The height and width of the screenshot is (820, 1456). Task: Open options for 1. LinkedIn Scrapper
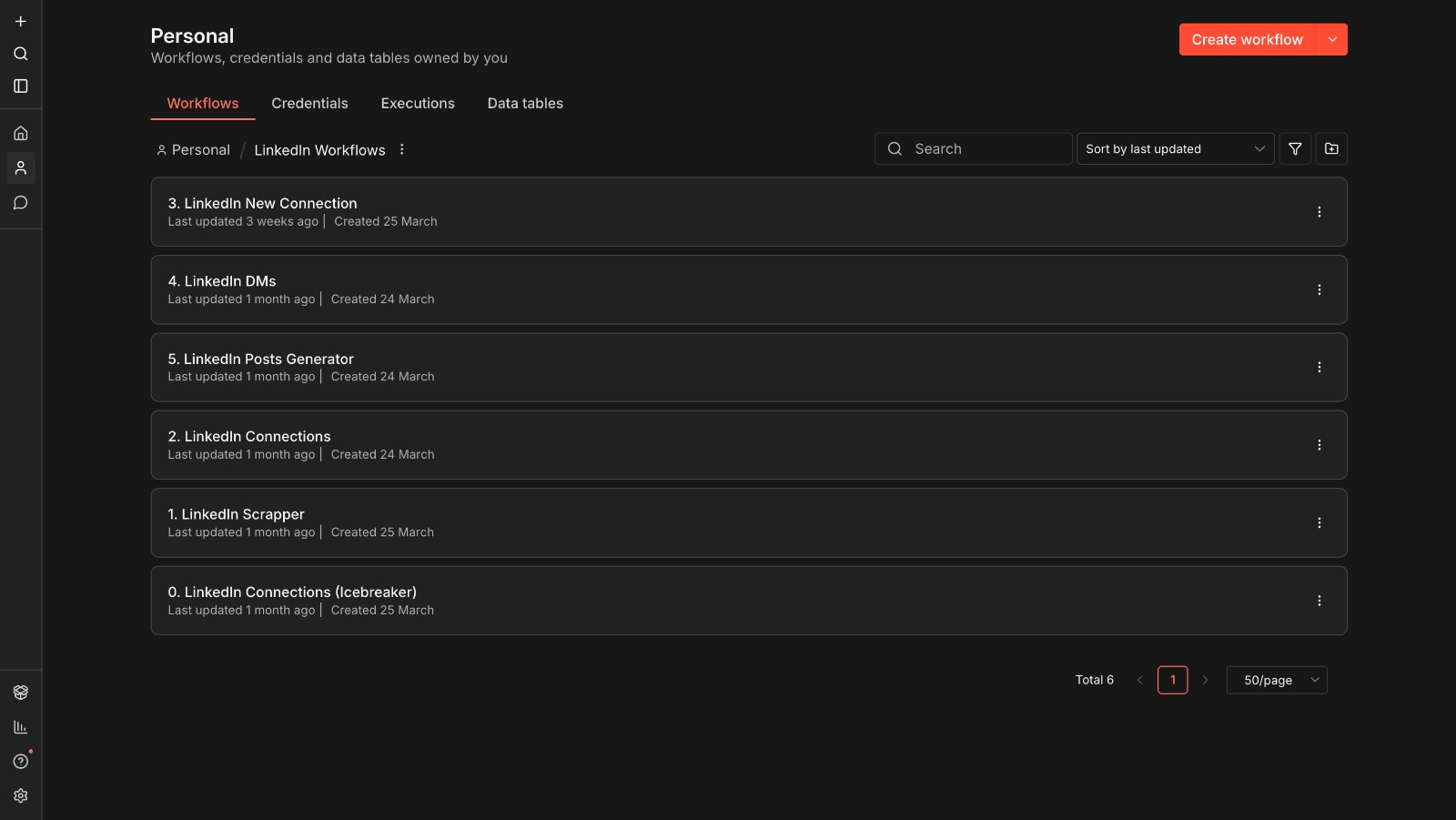[x=1319, y=523]
